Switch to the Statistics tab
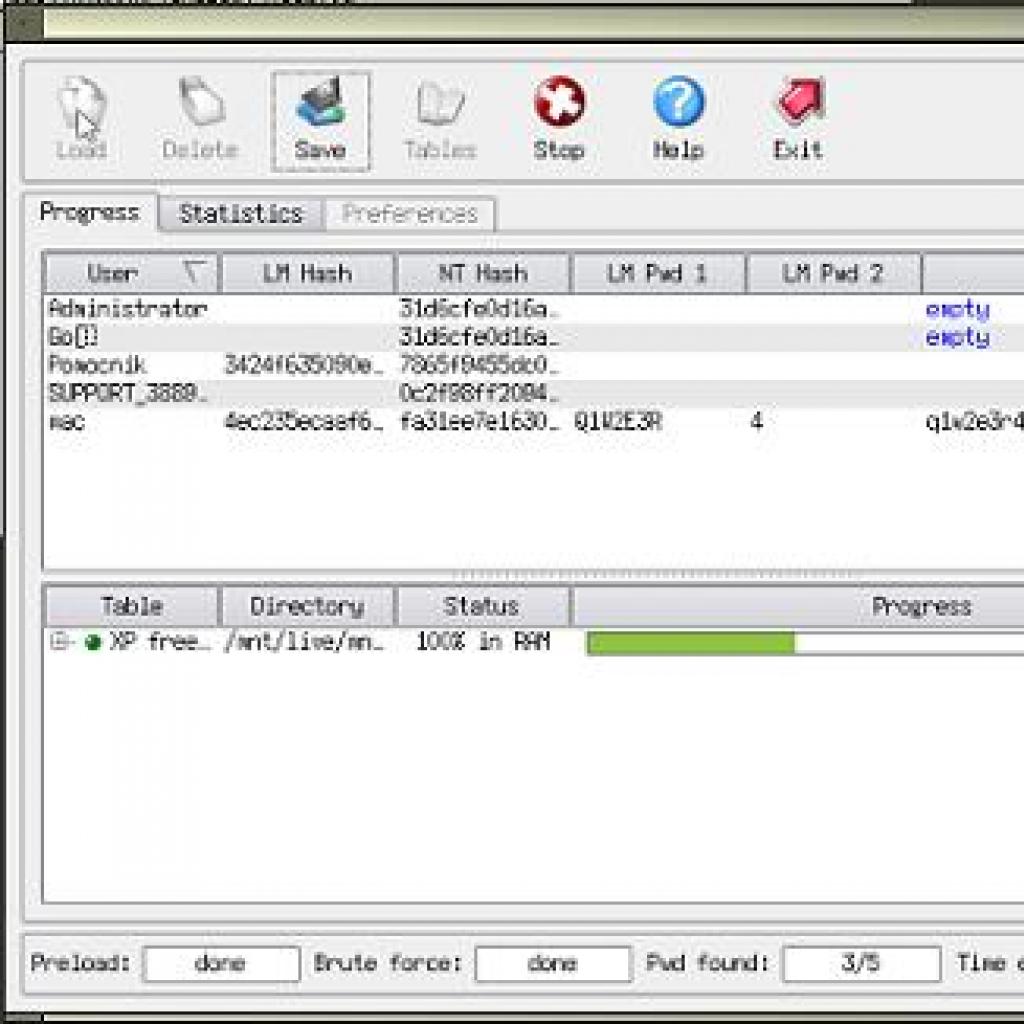This screenshot has width=1024, height=1024. [240, 214]
